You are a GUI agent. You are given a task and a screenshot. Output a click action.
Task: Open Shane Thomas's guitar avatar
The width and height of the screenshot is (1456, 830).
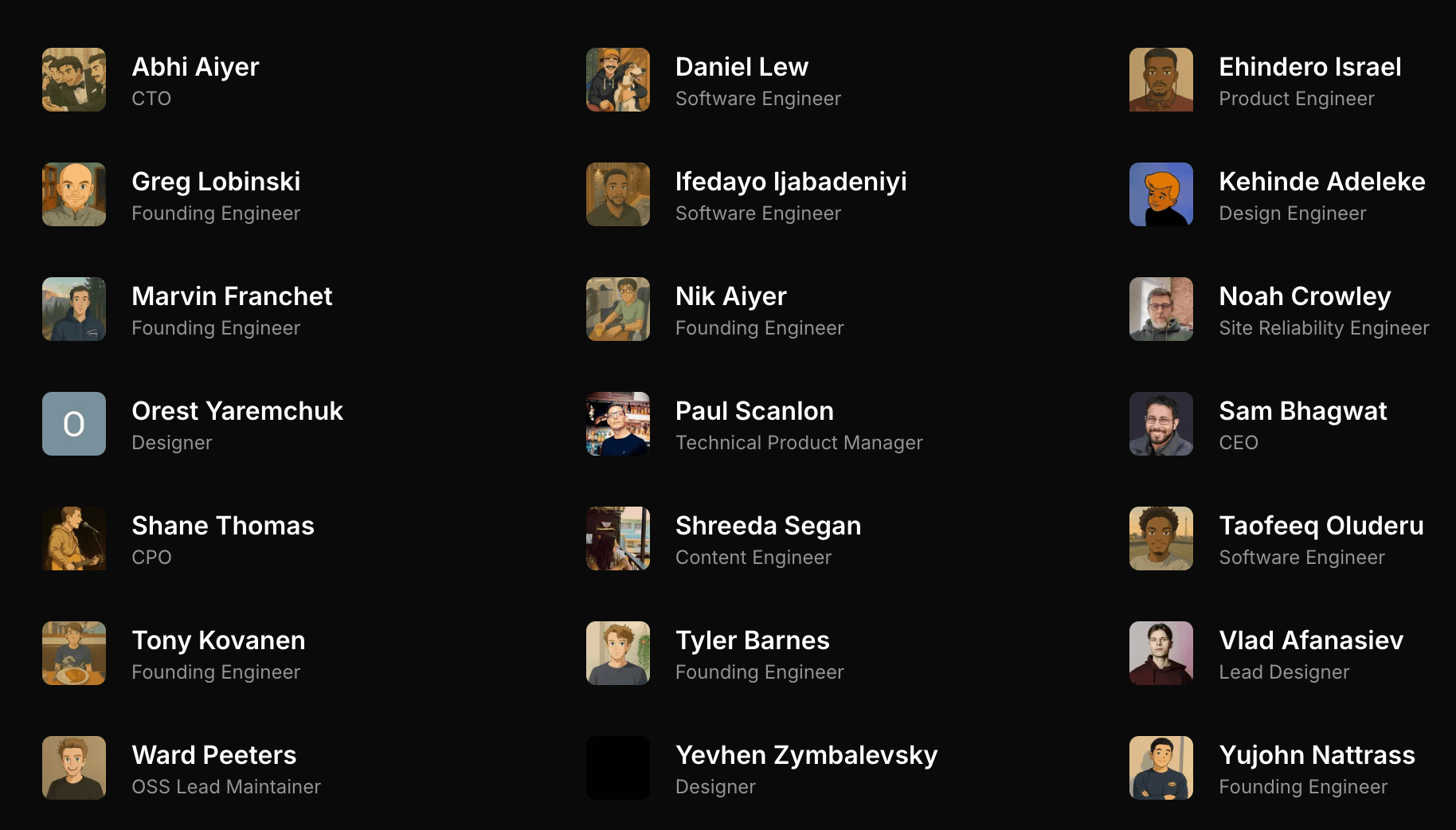click(74, 538)
